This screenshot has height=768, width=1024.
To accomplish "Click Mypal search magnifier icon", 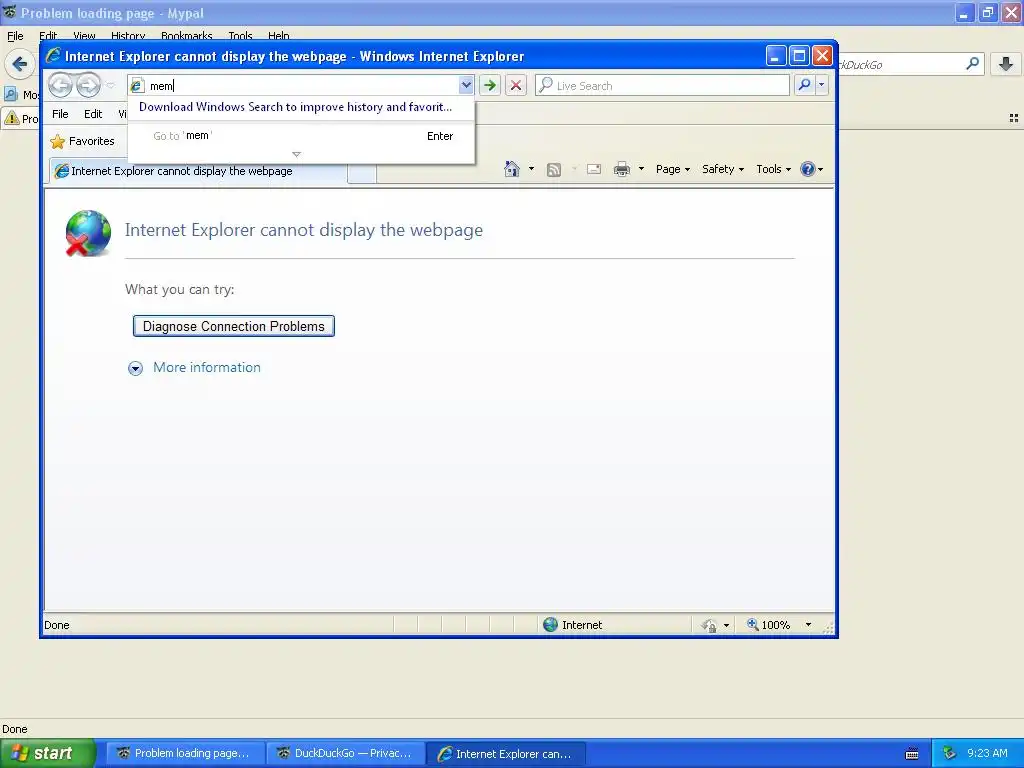I will coord(972,64).
